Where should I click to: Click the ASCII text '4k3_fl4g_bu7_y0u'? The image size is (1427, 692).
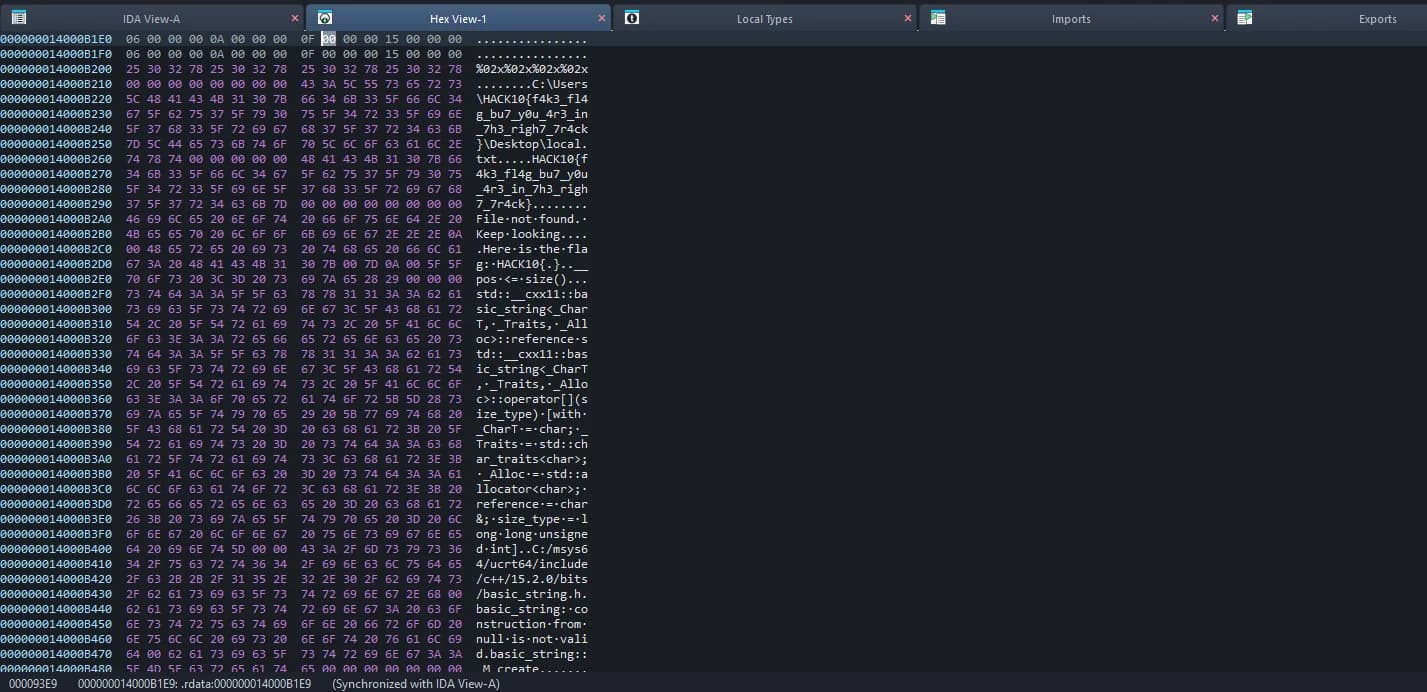[532, 174]
